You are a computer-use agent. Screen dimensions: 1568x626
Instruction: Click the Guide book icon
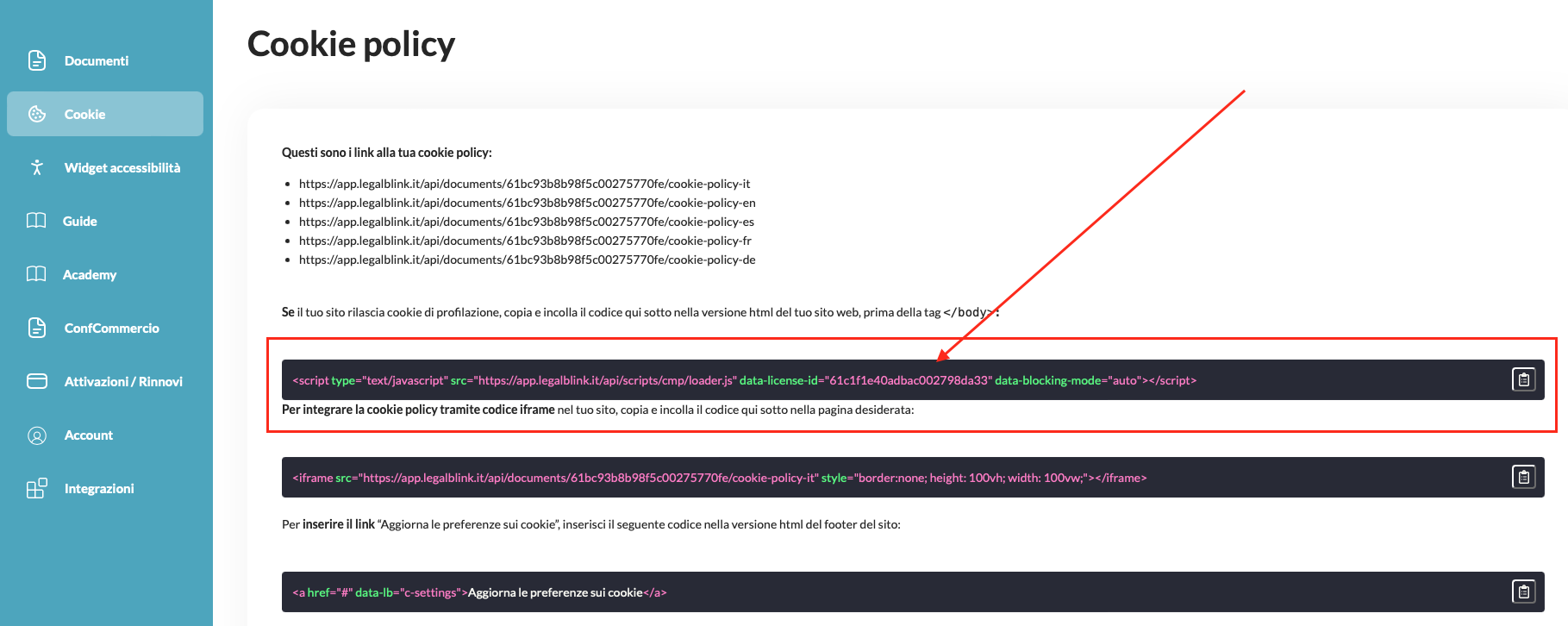36,221
